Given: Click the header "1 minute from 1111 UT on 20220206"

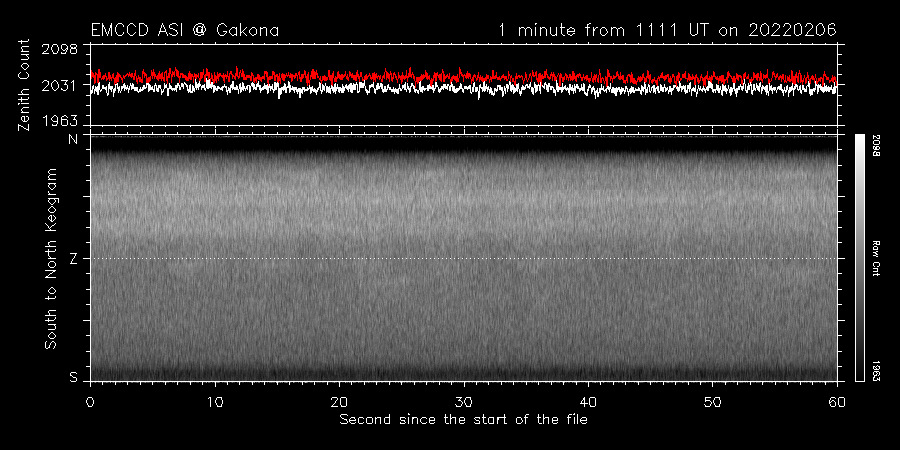Looking at the screenshot, I should [x=667, y=30].
